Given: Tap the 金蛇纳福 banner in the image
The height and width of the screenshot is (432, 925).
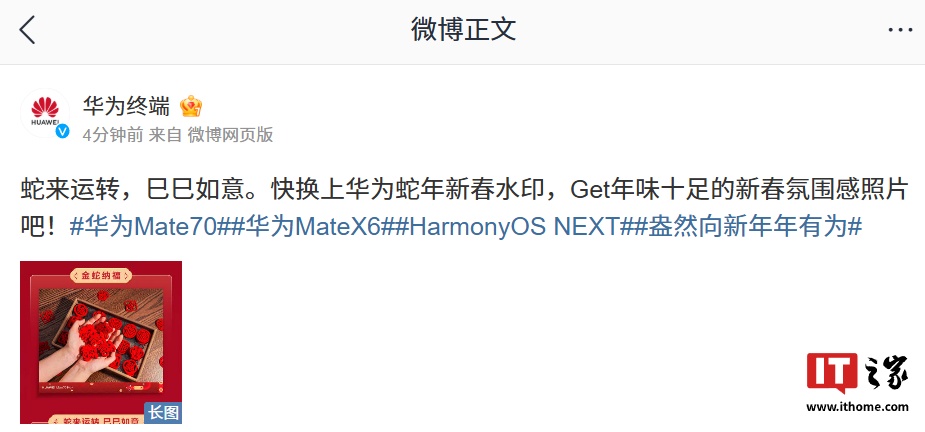Looking at the screenshot, I should point(101,276).
